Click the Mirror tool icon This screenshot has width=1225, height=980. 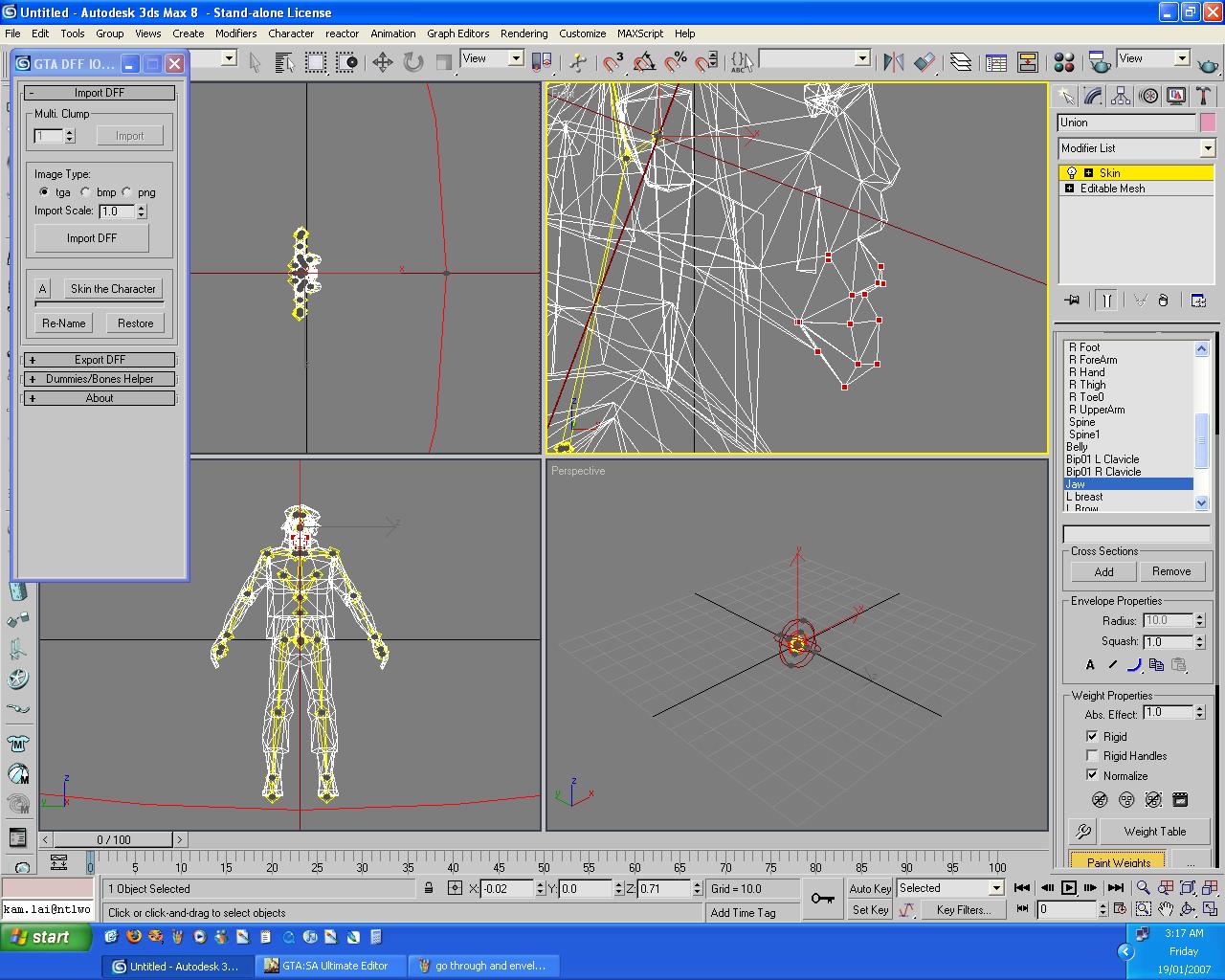[x=894, y=62]
